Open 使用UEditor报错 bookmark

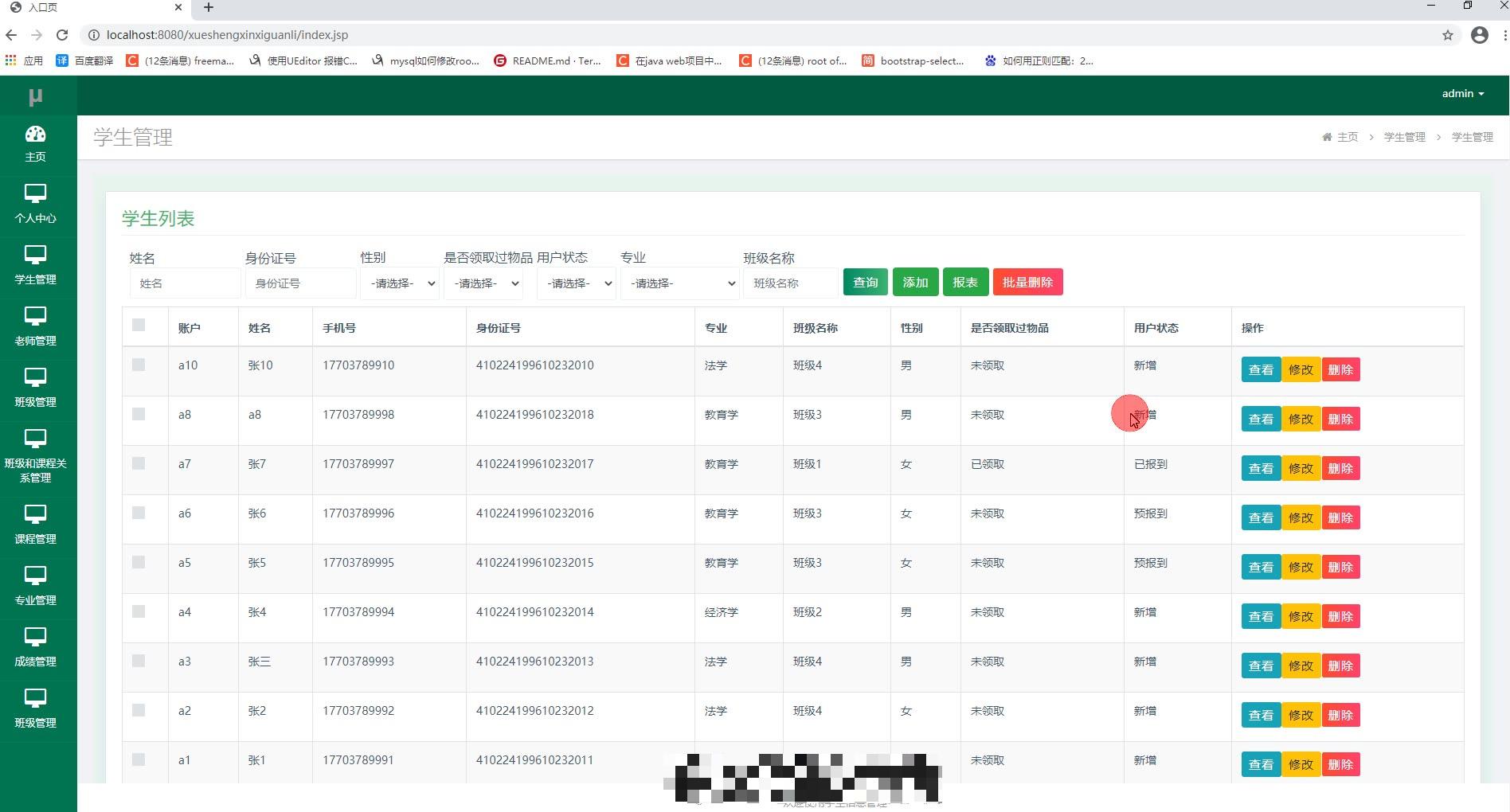[303, 61]
